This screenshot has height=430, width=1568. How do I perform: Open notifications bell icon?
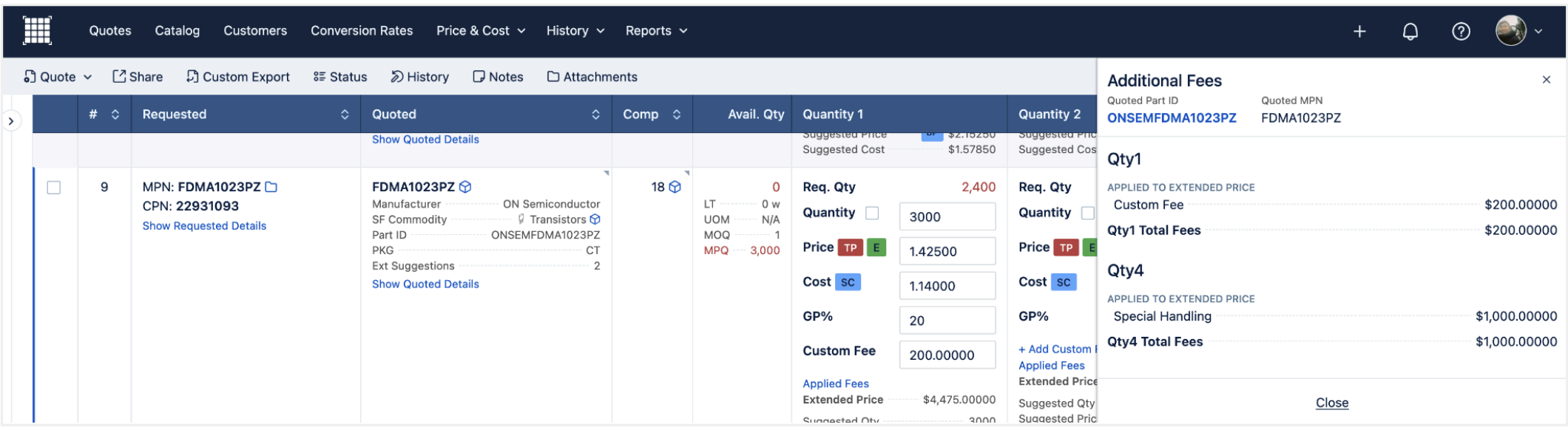1410,31
